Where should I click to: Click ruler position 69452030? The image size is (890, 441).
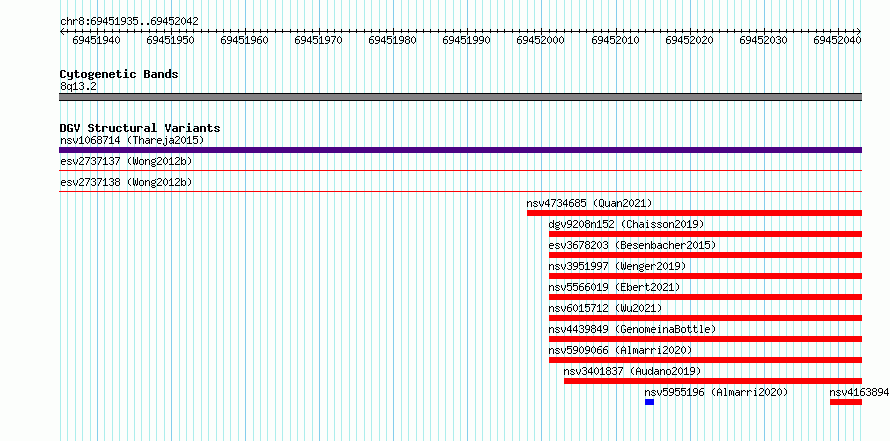(763, 40)
